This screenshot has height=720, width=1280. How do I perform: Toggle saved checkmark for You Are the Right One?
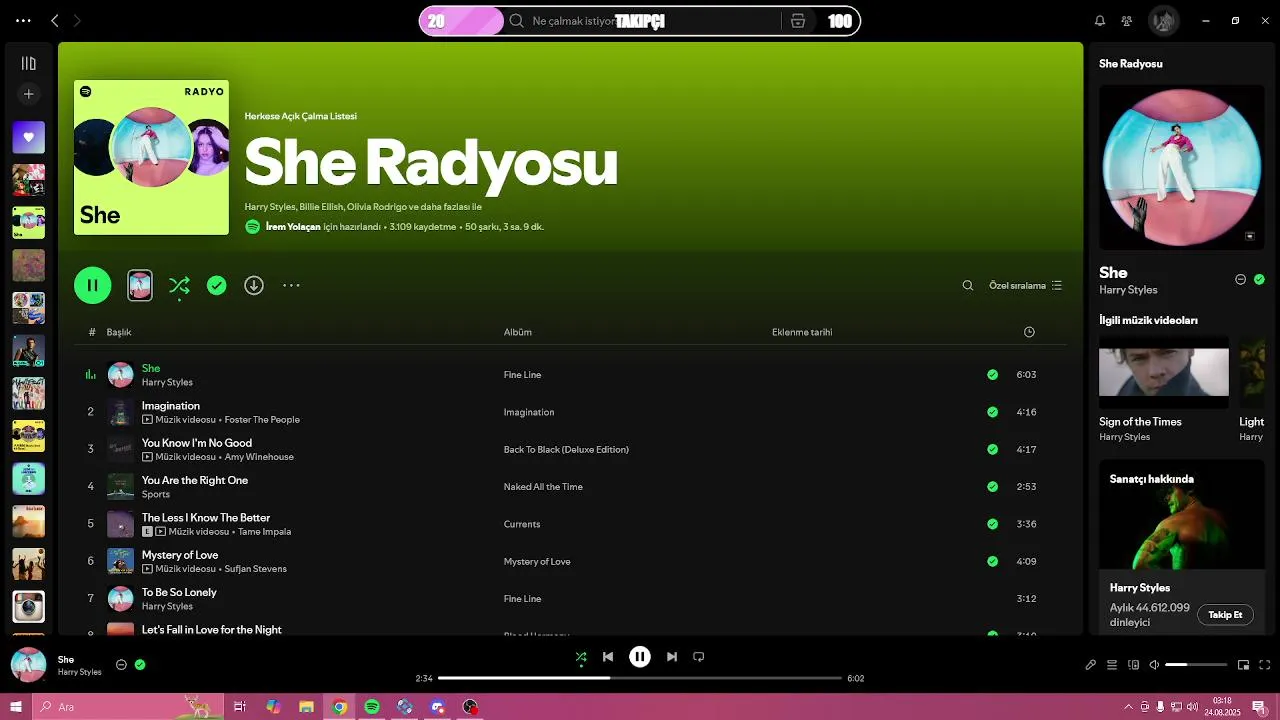click(992, 487)
